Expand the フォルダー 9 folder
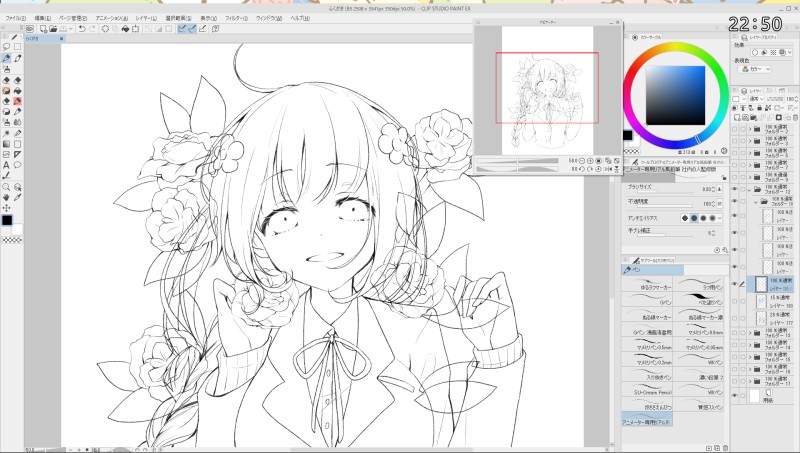The height and width of the screenshot is (453, 800). click(750, 177)
